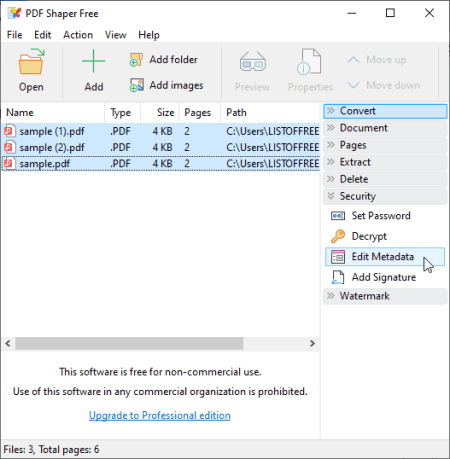This screenshot has height=459, width=450.
Task: Click the Edit Metadata icon
Action: click(x=338, y=257)
